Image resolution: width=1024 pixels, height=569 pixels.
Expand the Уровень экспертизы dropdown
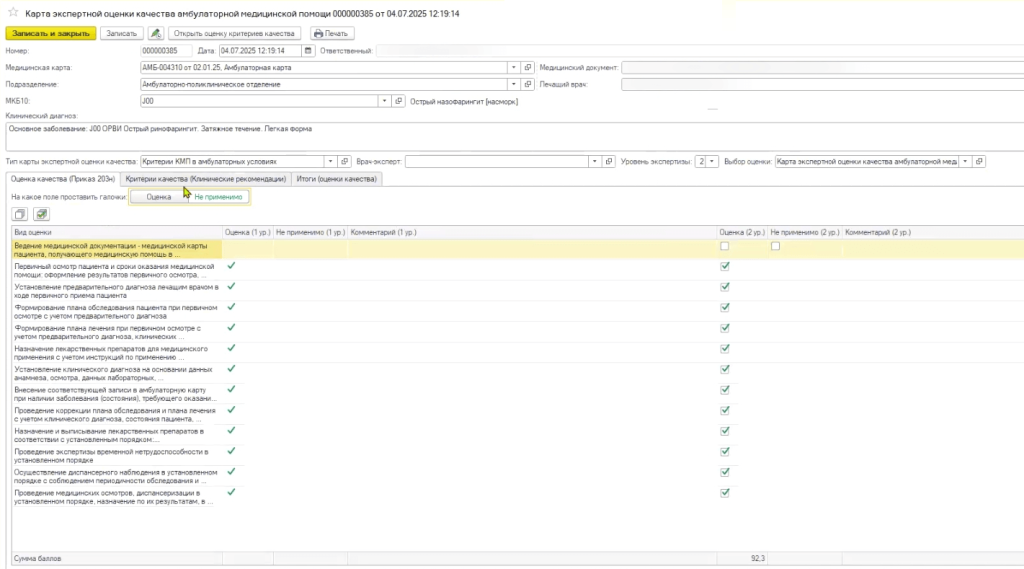[713, 161]
